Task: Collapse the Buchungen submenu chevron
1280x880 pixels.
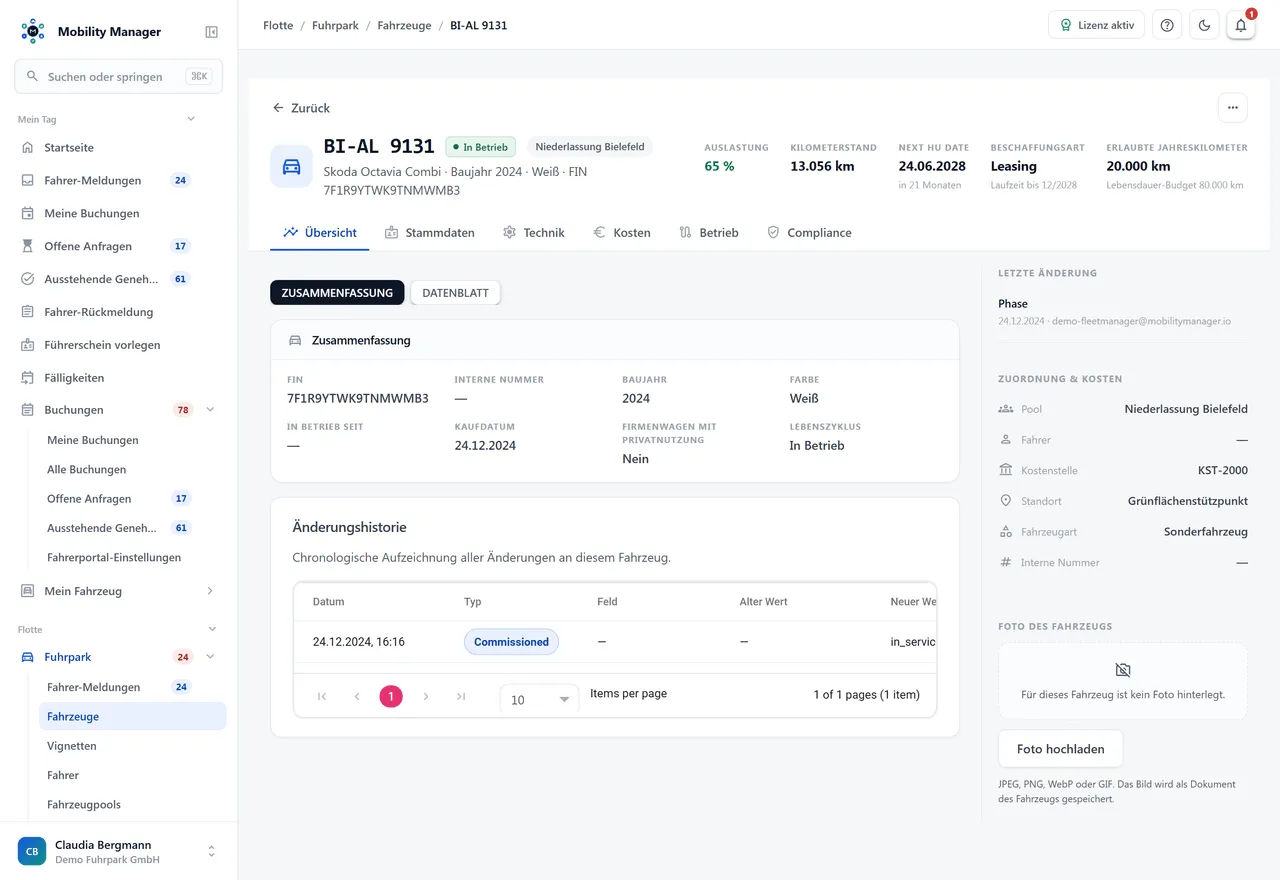Action: [210, 410]
